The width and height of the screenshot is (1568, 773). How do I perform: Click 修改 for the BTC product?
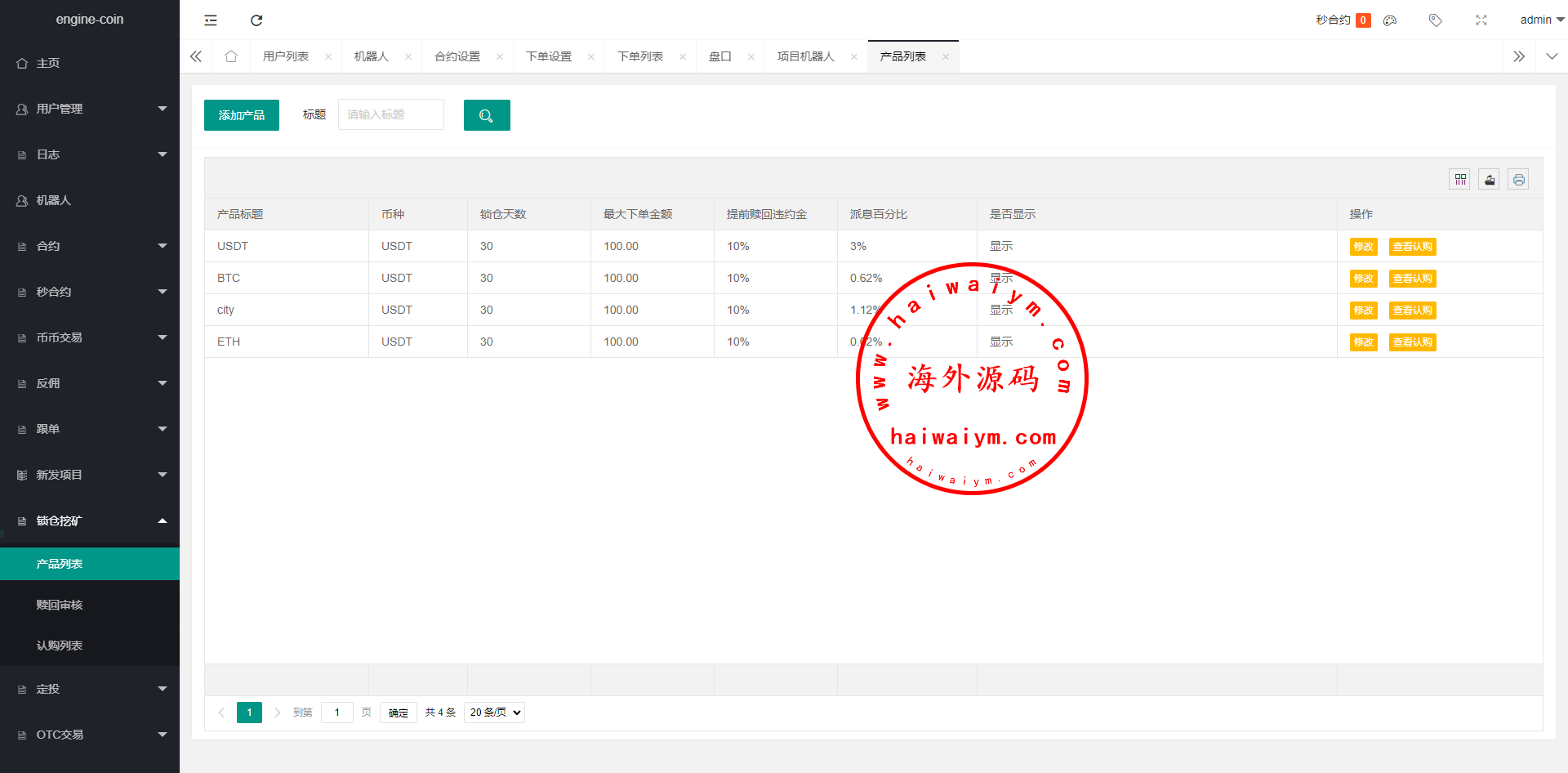click(x=1363, y=279)
